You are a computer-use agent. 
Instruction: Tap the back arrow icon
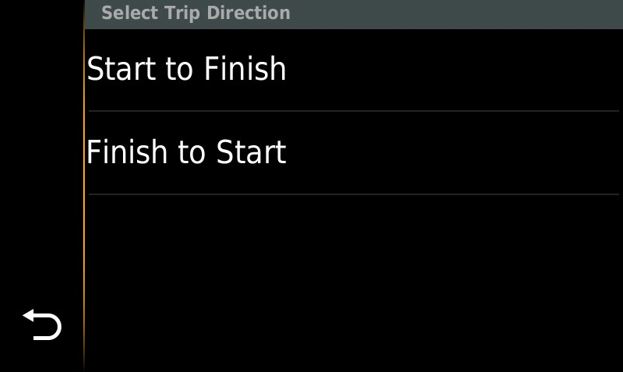(x=42, y=325)
